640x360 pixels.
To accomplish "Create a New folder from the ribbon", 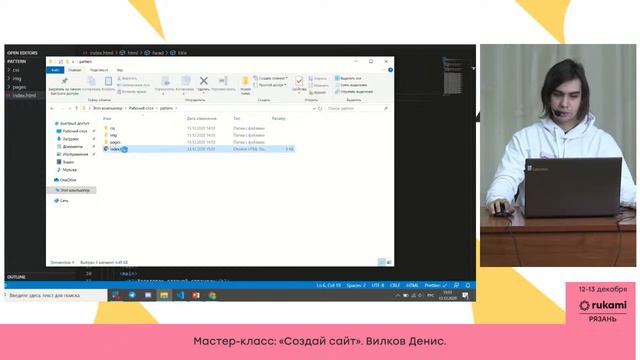I will (x=245, y=85).
